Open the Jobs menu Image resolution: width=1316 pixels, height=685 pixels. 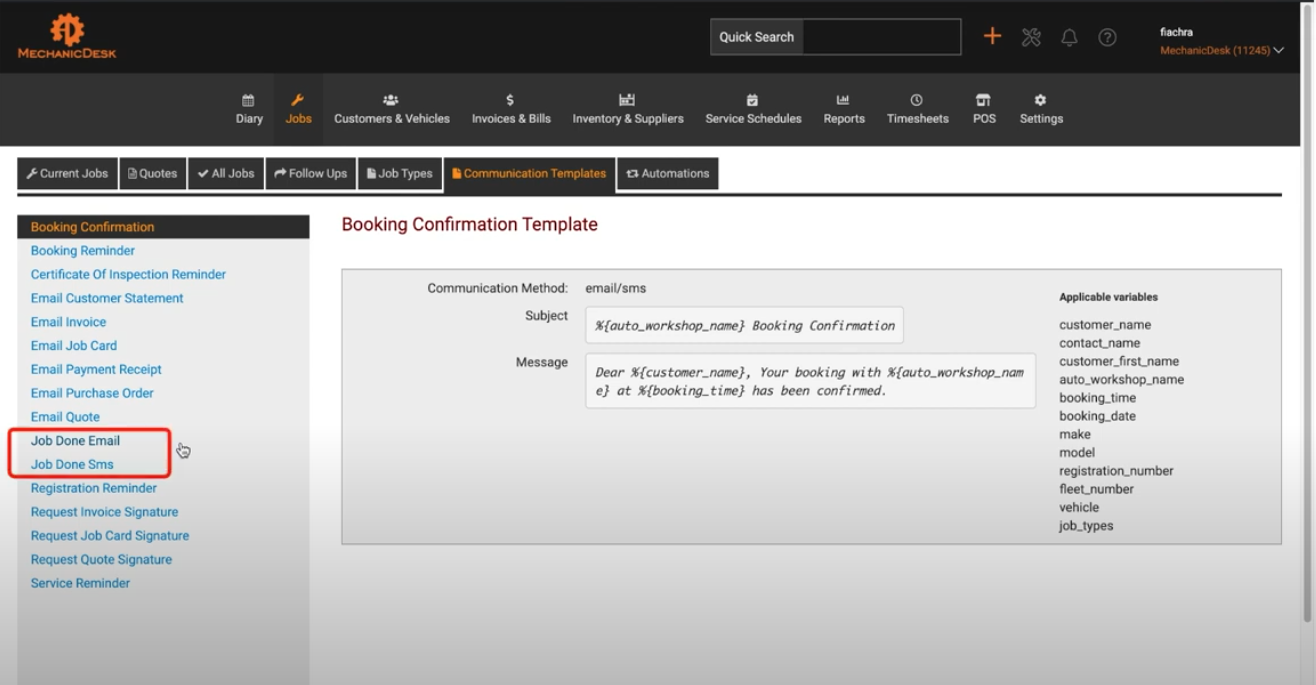point(298,109)
